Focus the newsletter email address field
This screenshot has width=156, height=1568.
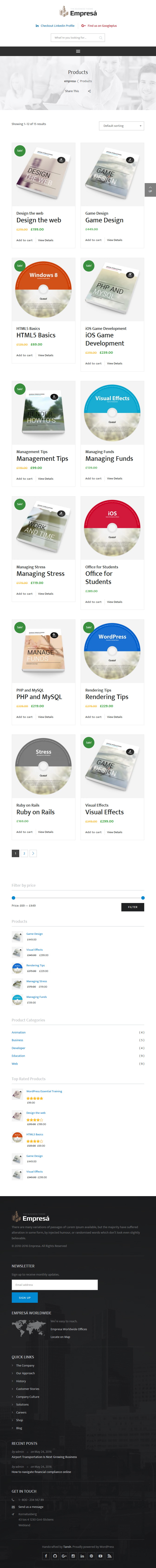pos(55,1285)
